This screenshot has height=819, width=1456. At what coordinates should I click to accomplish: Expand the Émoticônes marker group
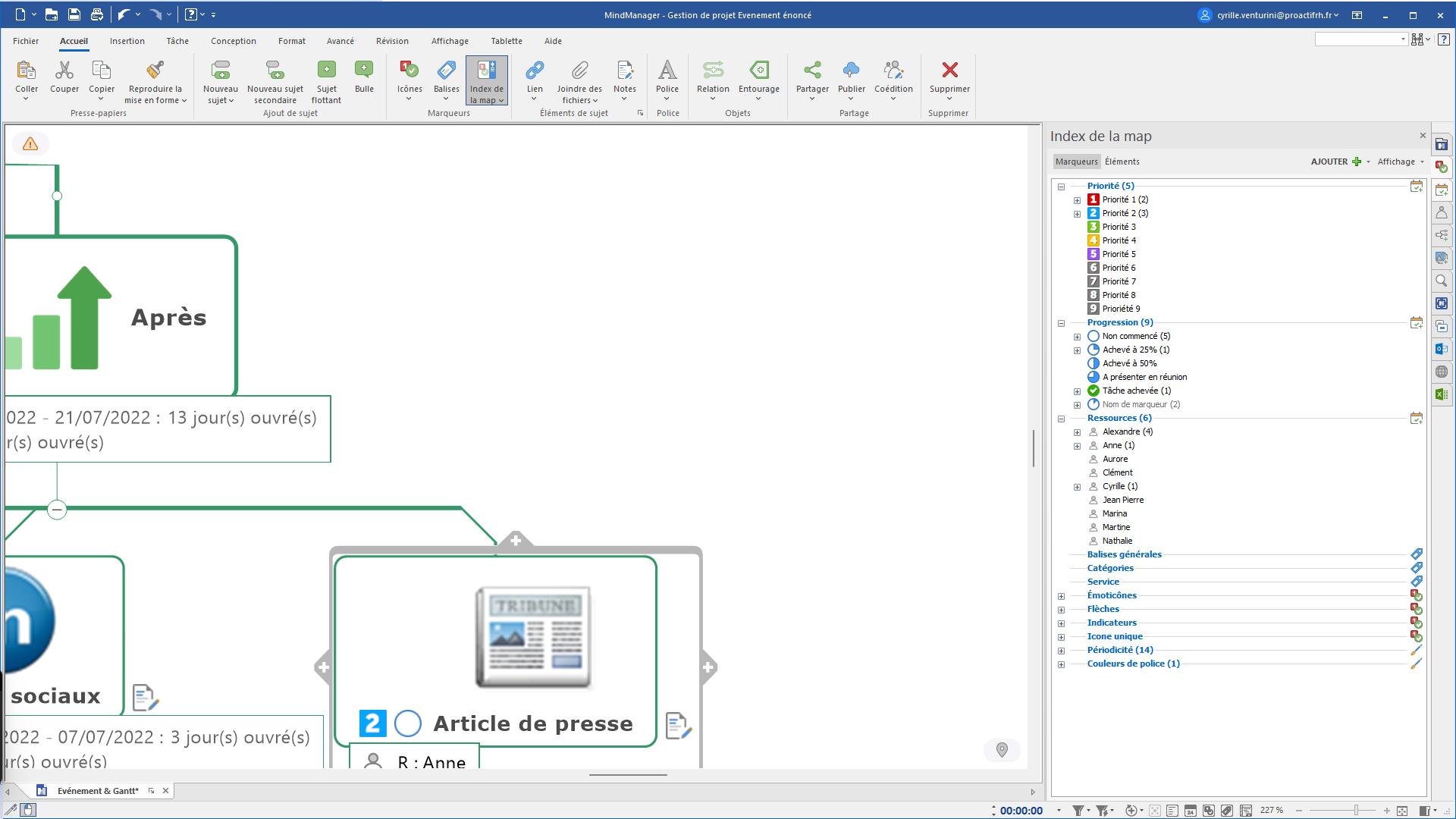1062,596
